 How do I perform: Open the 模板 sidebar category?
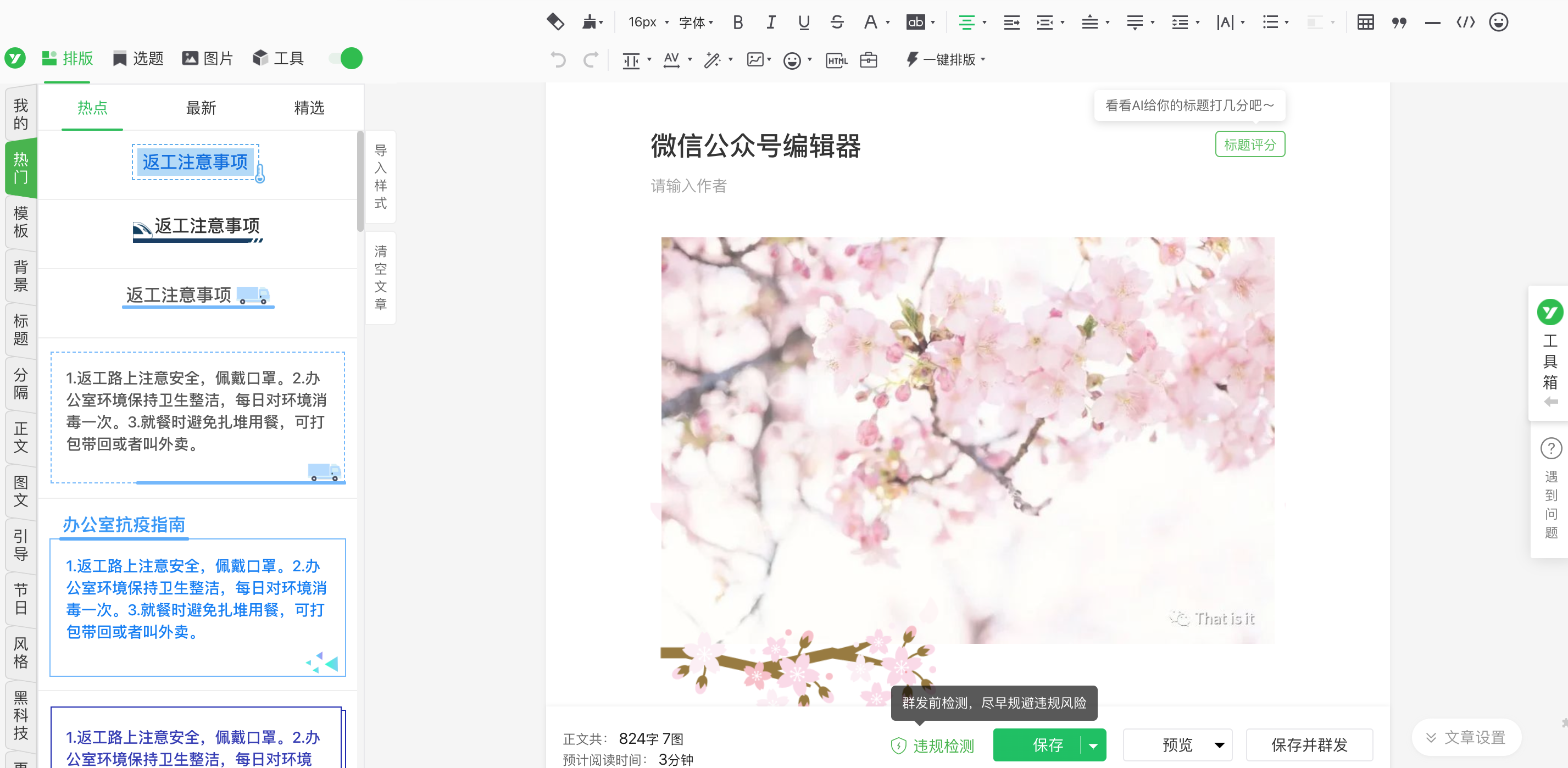pos(21,222)
